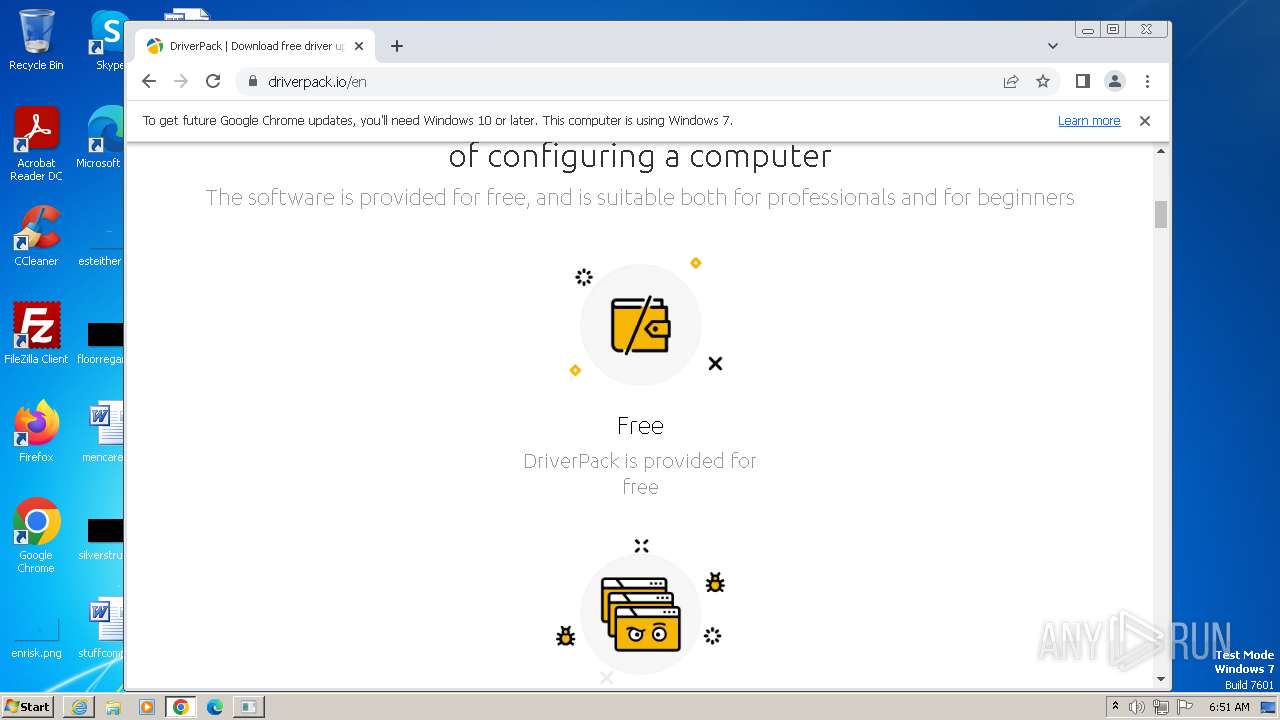Show hidden system tray icons
Image resolution: width=1280 pixels, height=720 pixels.
(1116, 707)
